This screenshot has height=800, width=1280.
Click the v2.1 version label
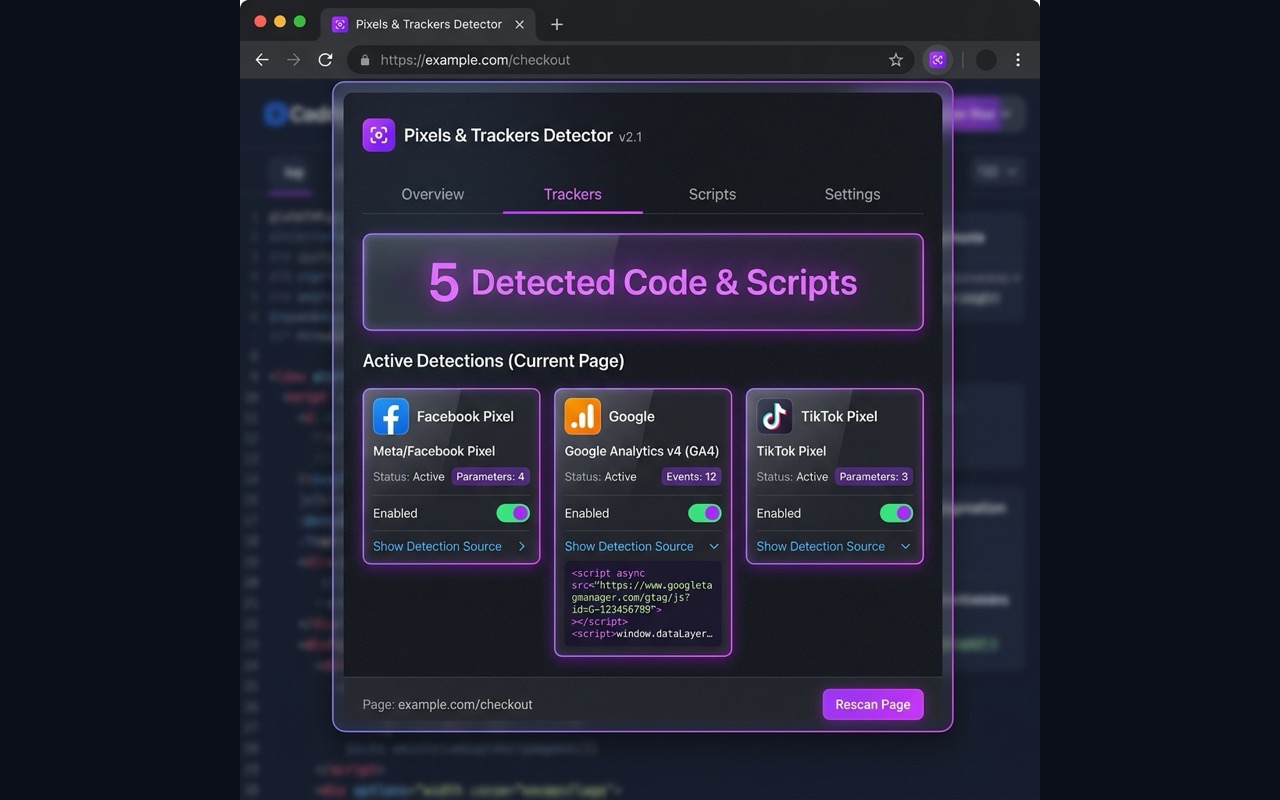[630, 137]
